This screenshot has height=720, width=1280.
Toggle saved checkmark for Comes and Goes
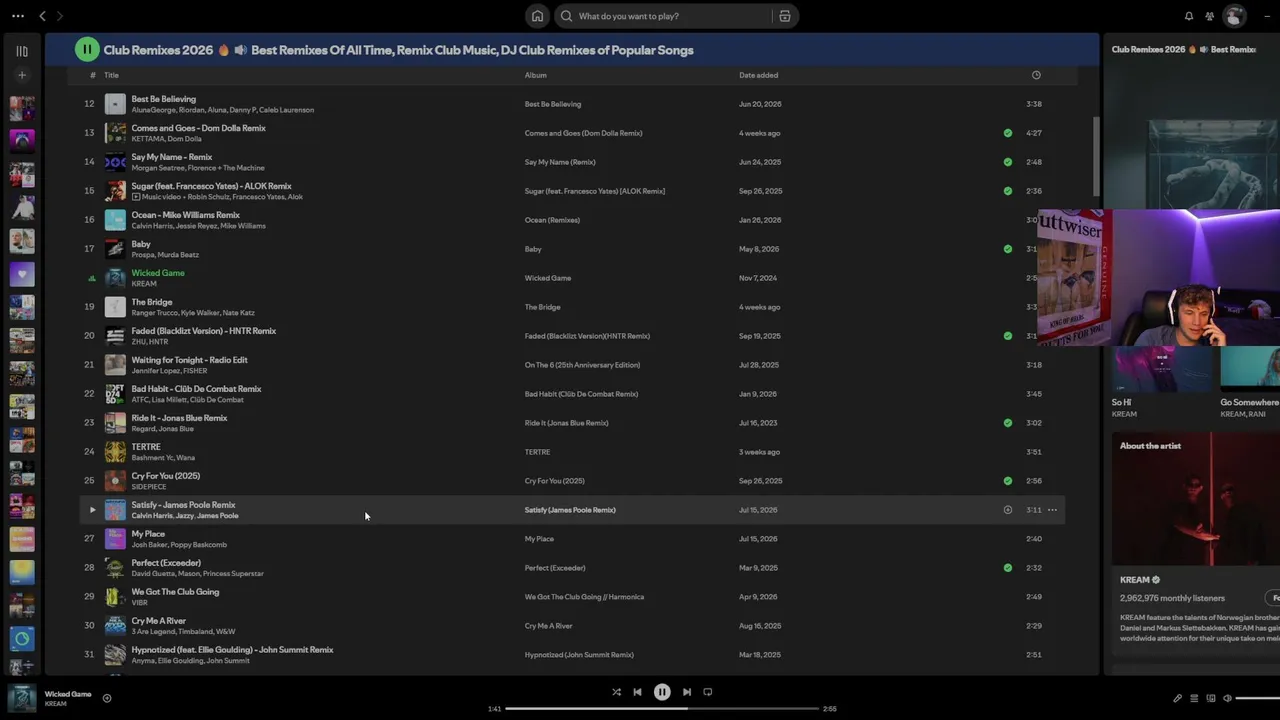click(1008, 133)
